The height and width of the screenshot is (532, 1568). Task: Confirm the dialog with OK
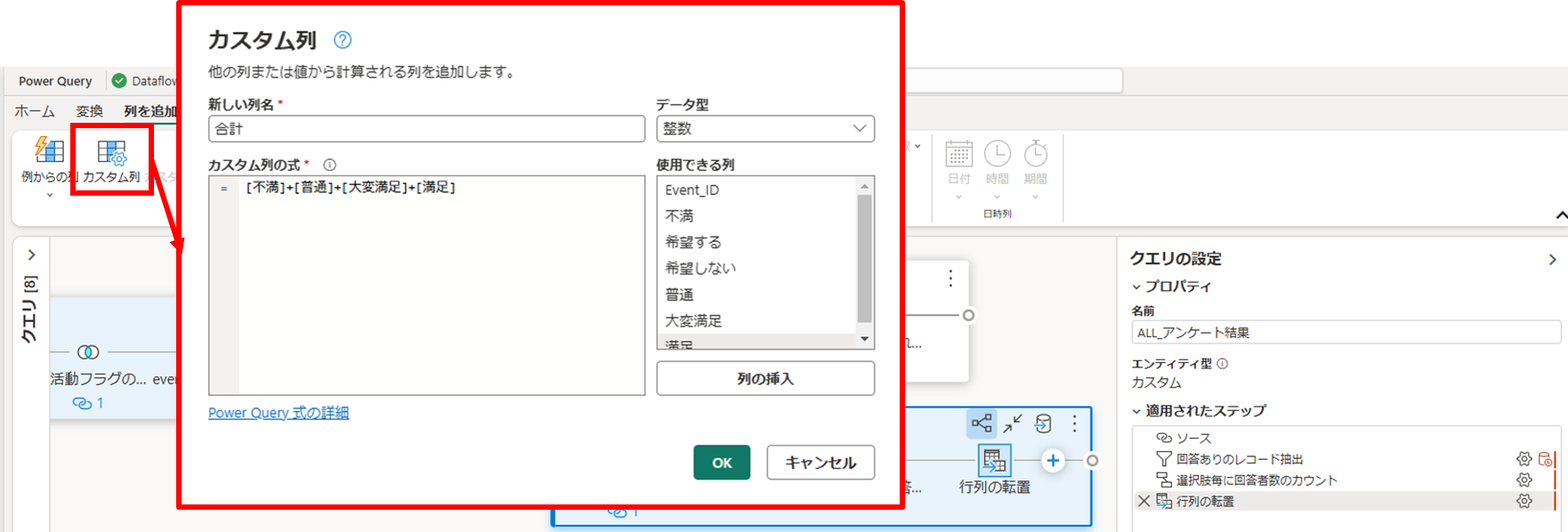pos(722,463)
